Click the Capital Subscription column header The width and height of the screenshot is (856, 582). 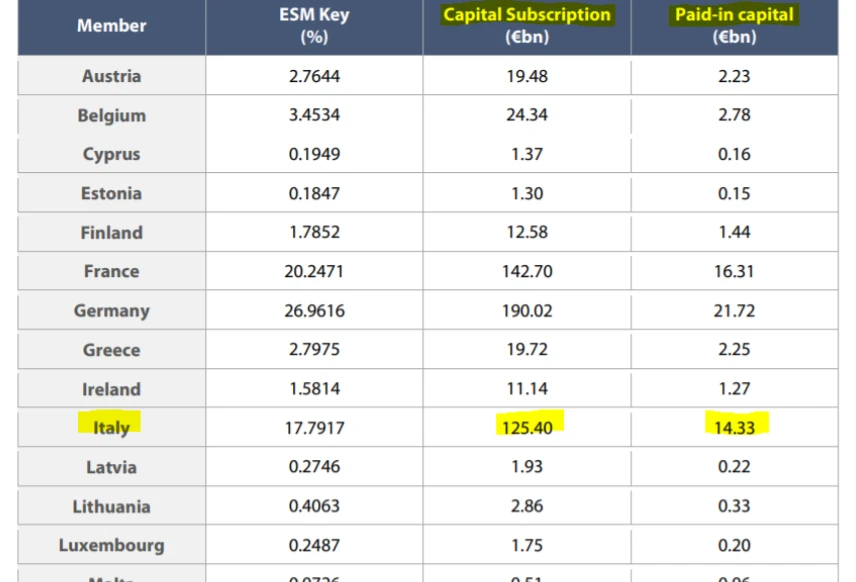click(527, 15)
